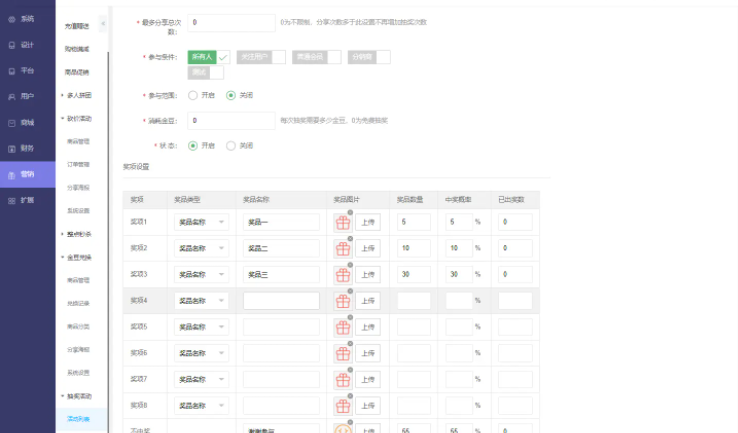
Task: Open prize type dropdown for 奖项8
Action: (x=201, y=406)
